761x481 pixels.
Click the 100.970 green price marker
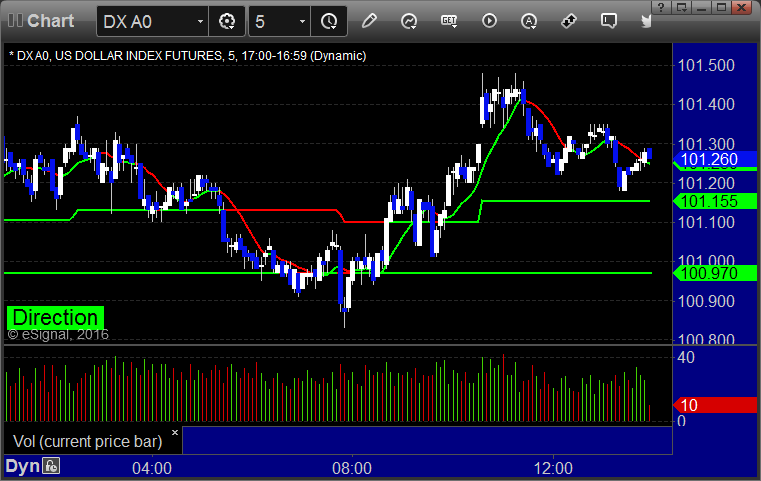click(x=715, y=273)
